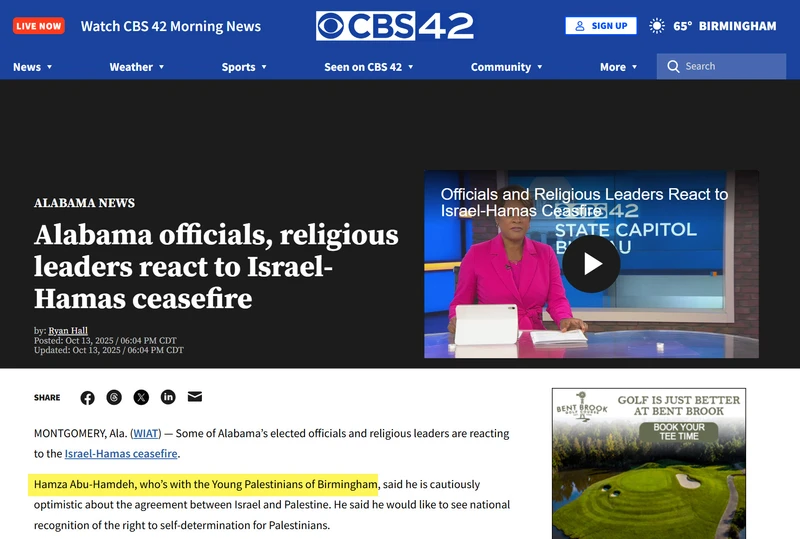This screenshot has width=800, height=539.
Task: Expand the News dropdown menu
Action: (33, 67)
